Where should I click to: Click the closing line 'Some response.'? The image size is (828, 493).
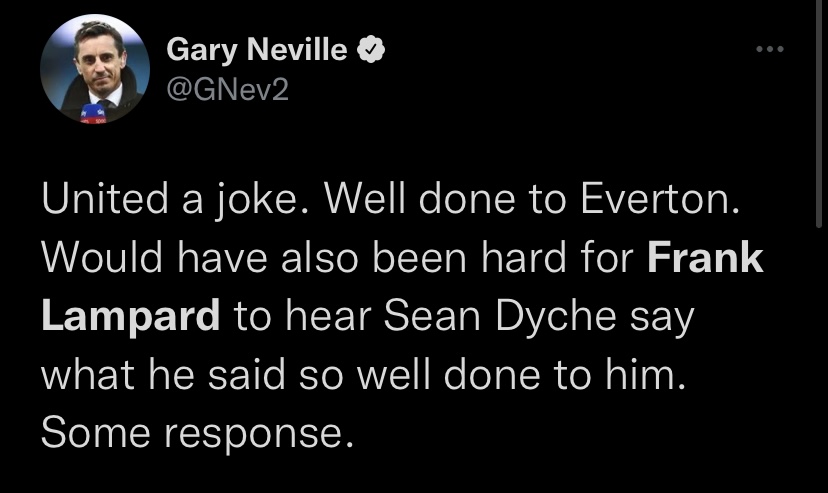[x=198, y=432]
